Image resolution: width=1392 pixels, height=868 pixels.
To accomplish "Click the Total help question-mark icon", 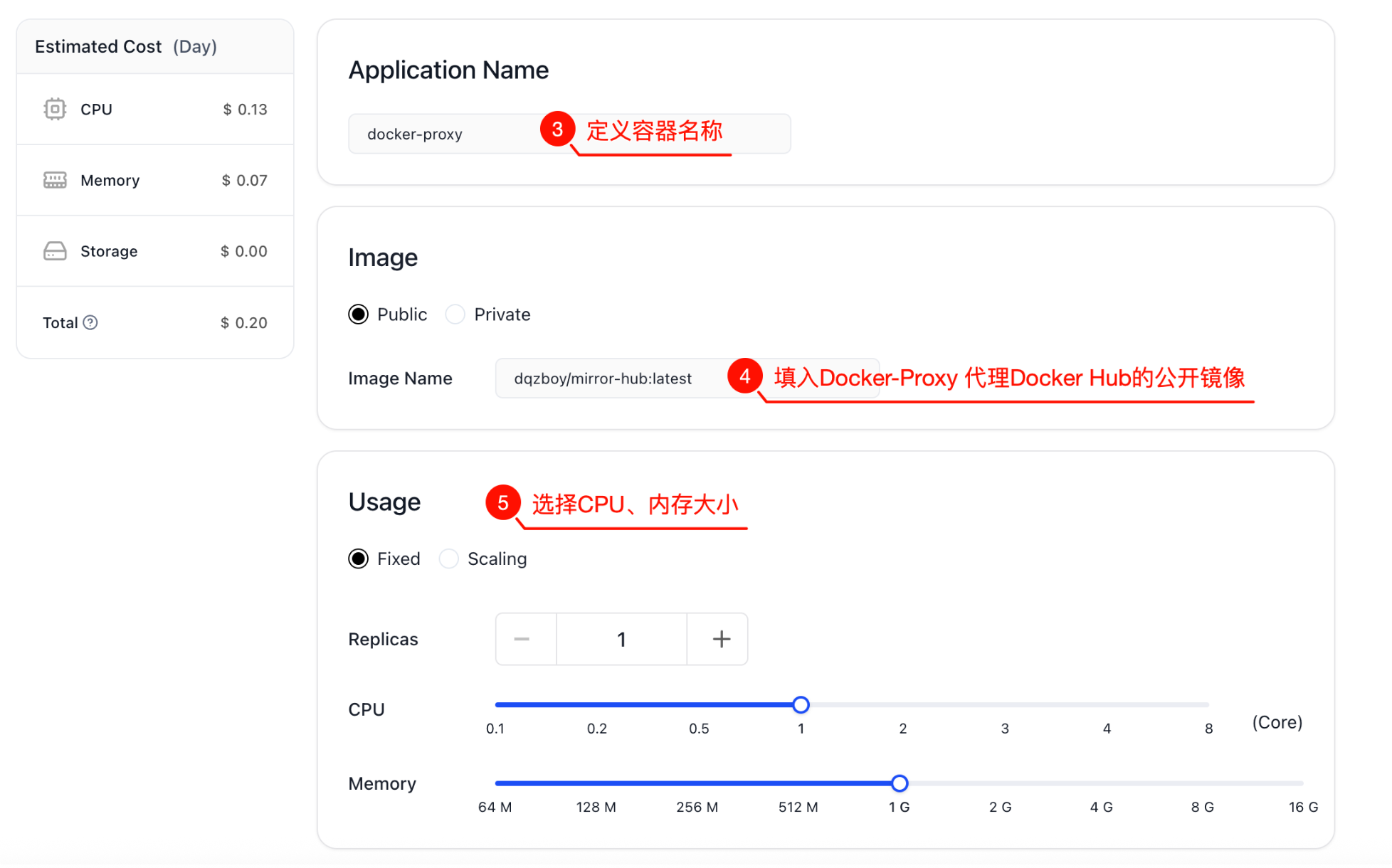I will click(x=90, y=322).
